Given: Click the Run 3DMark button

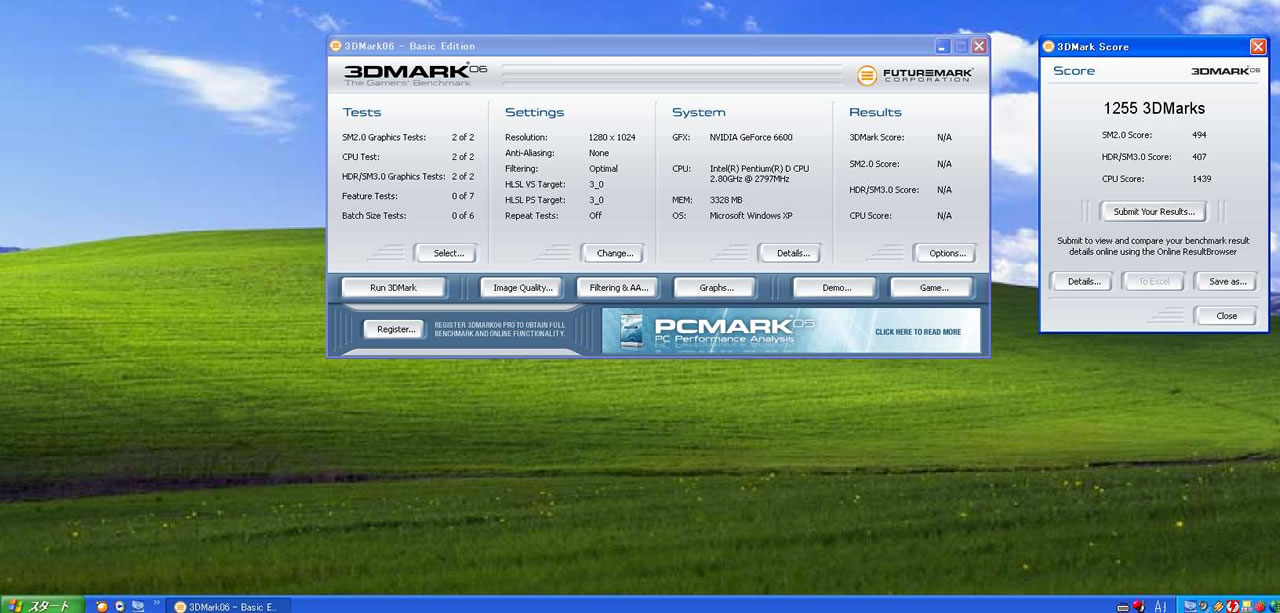Looking at the screenshot, I should [393, 288].
